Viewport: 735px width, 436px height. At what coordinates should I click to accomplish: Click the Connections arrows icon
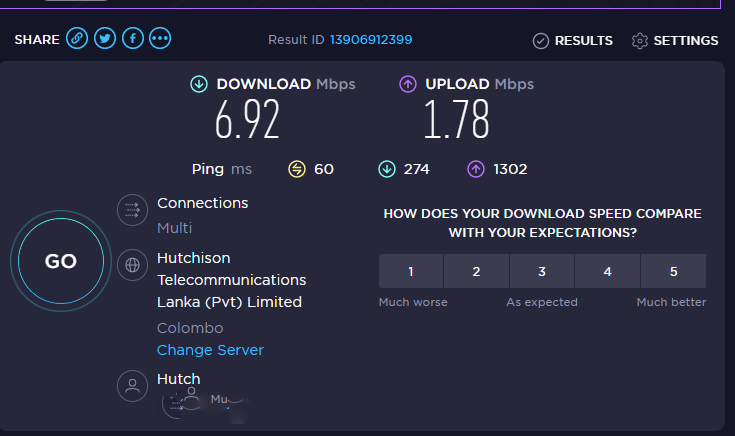point(133,210)
